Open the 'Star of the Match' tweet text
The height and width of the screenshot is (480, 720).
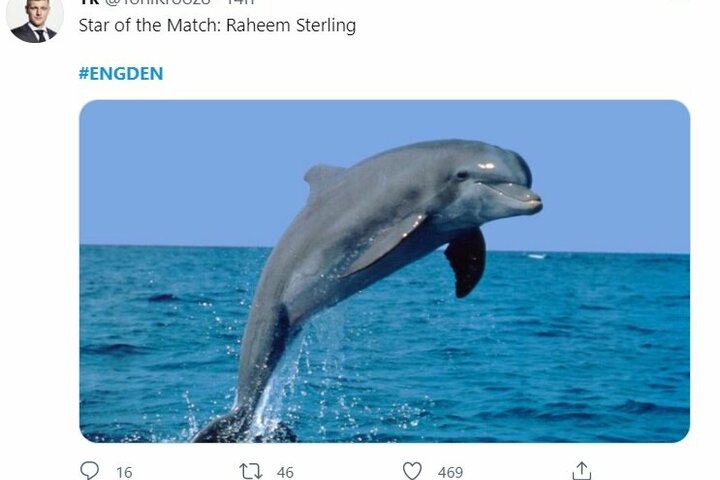pos(217,25)
